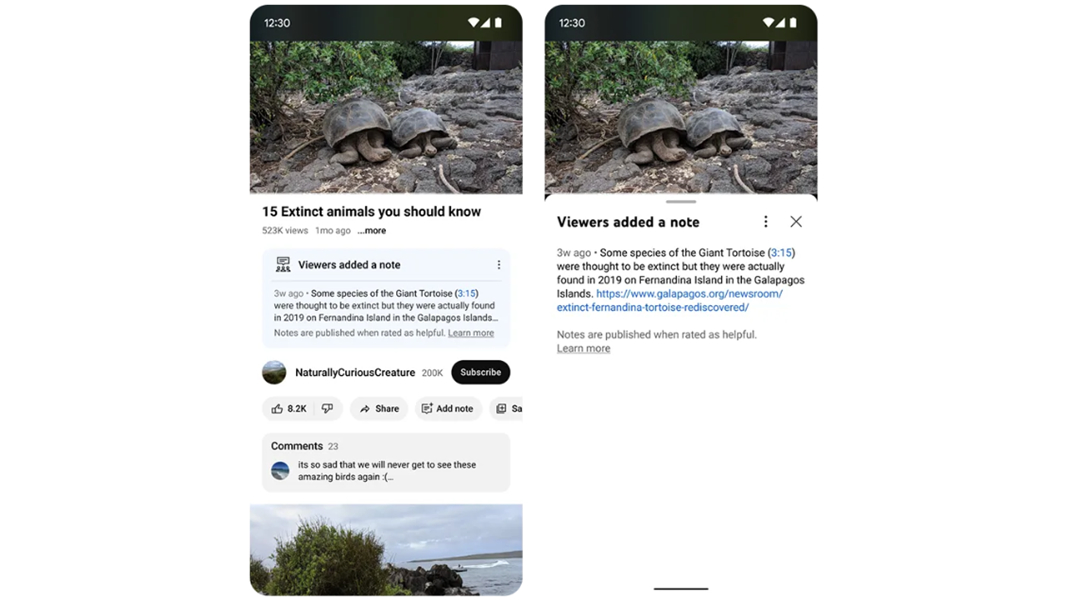Subscribe to NaturallyCuriousCreature
Viewport: 1066px width, 600px height.
pyautogui.click(x=480, y=372)
